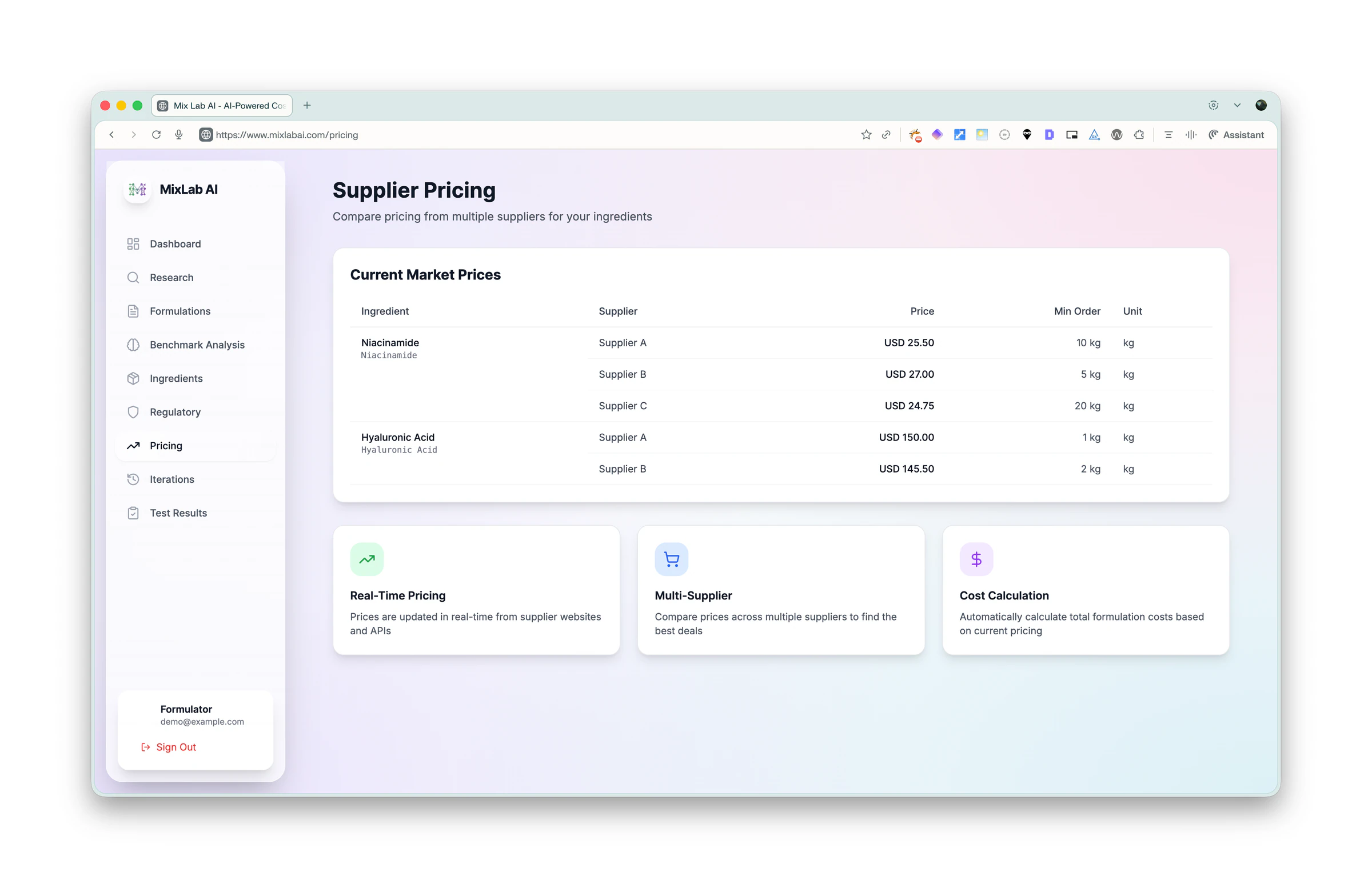Image resolution: width=1372 pixels, height=888 pixels.
Task: Click the Regulatory shield icon
Action: (133, 412)
